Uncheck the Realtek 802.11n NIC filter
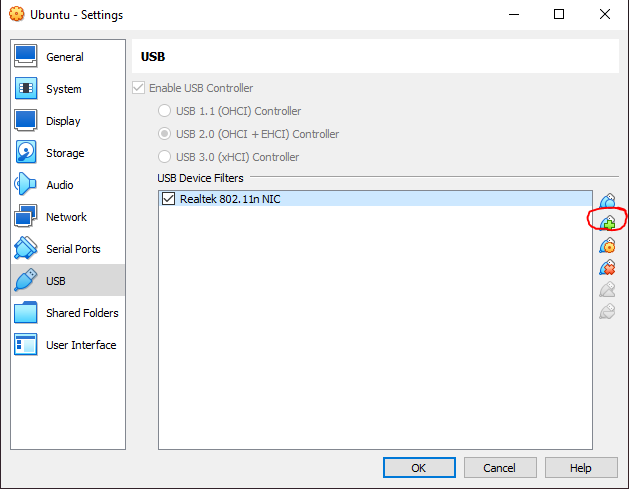 (x=168, y=199)
